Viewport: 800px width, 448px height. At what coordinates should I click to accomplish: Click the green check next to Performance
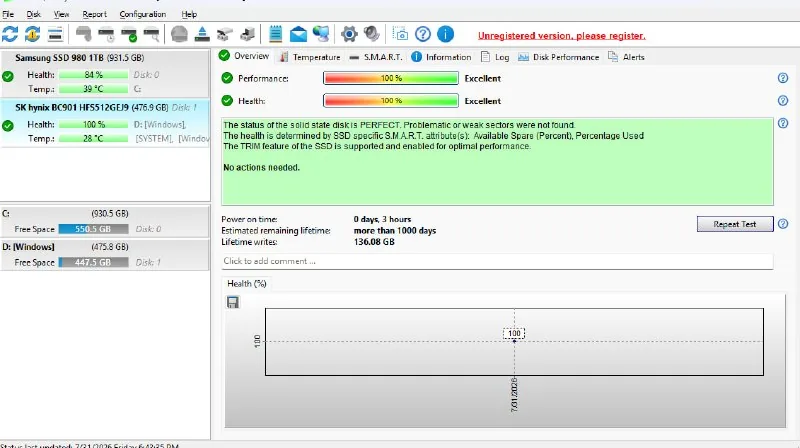[227, 78]
